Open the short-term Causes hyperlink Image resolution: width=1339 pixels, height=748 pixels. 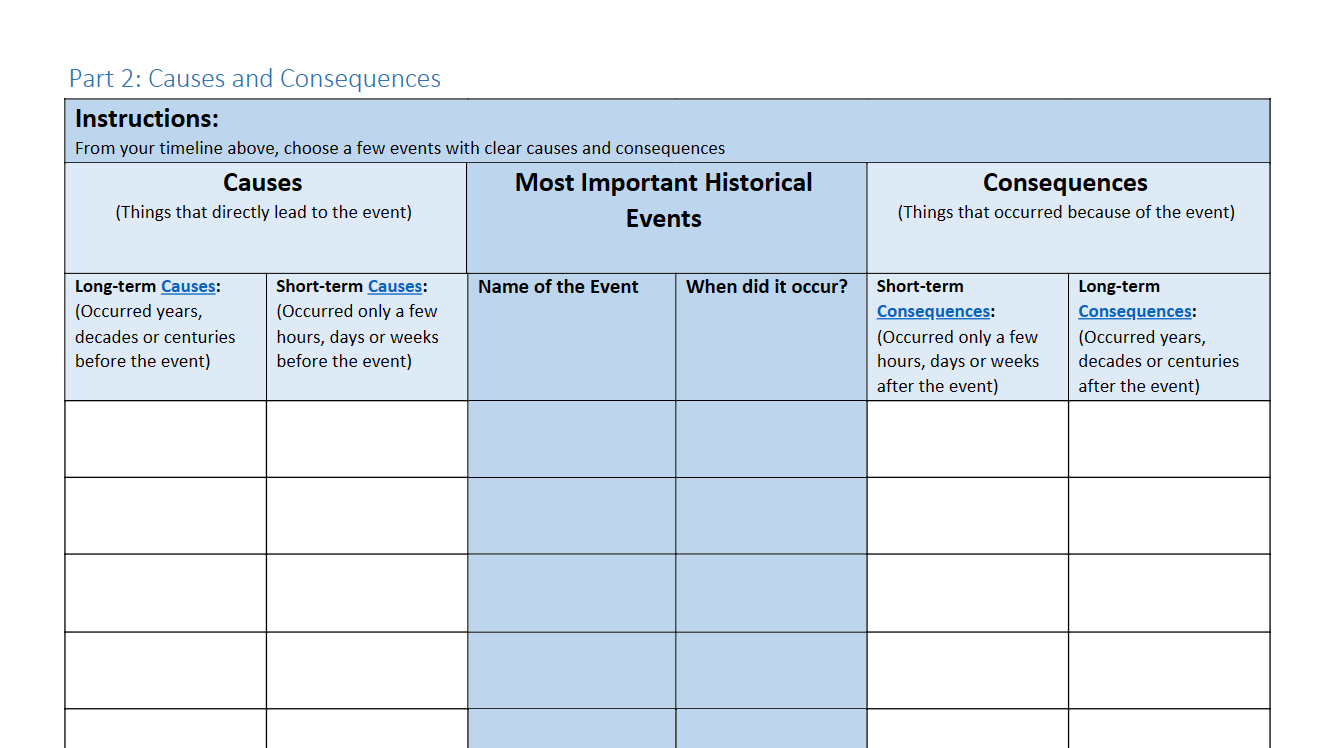coord(394,285)
